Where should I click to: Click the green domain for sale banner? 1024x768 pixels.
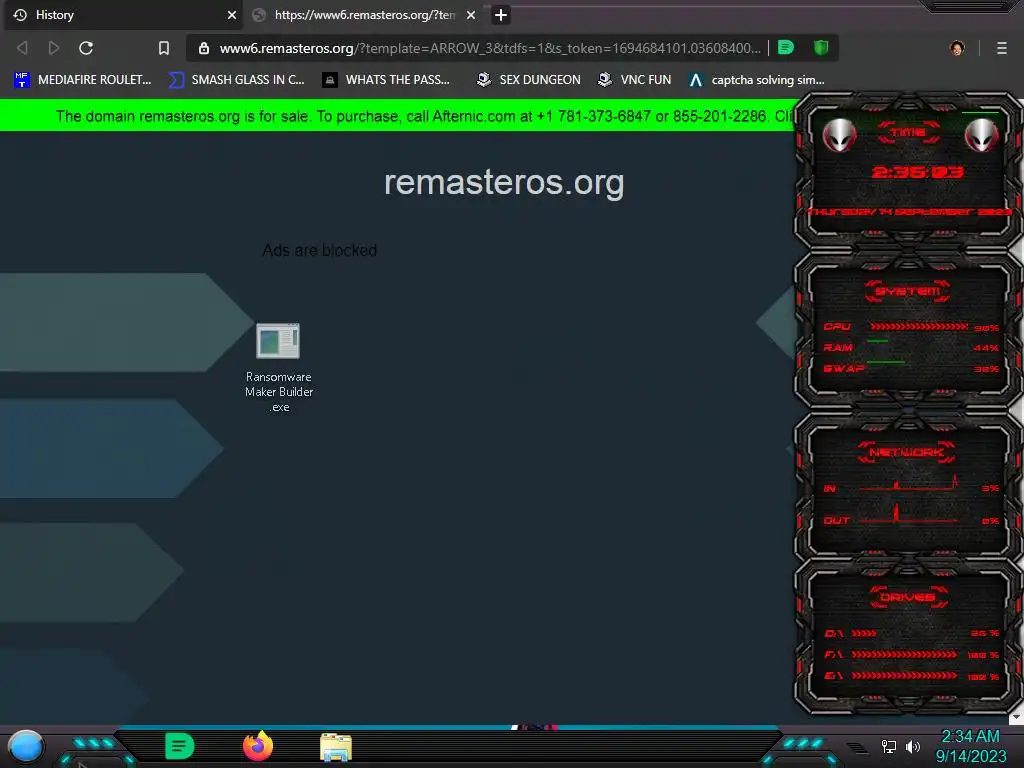[x=398, y=116]
